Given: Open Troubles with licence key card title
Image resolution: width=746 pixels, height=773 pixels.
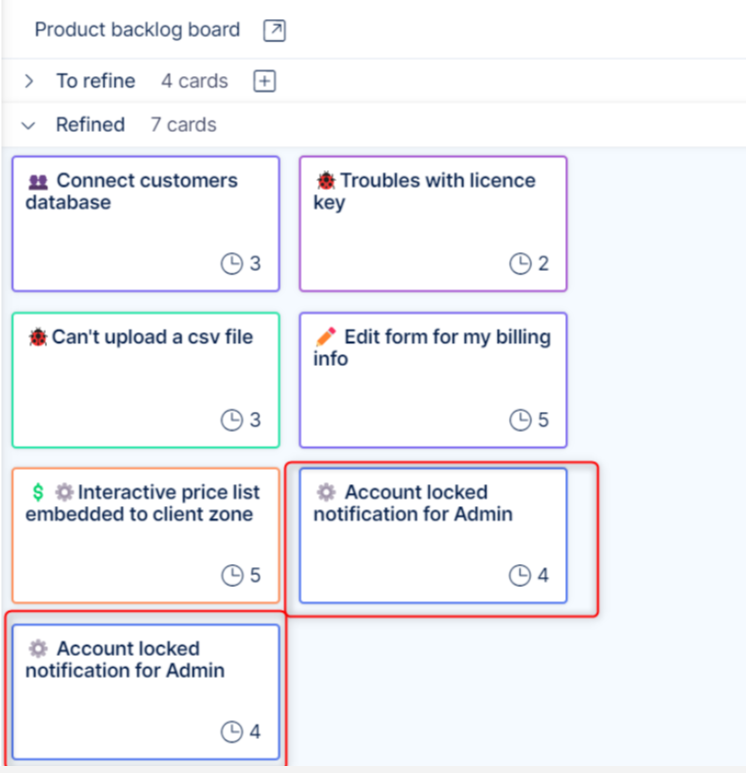Looking at the screenshot, I should click(437, 181).
